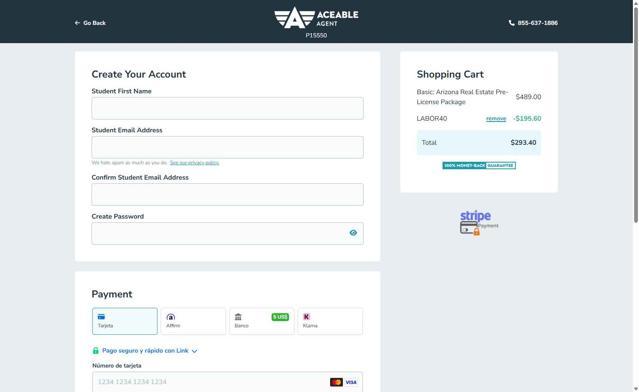Viewport: 639px width, 392px height.
Task: Click the Mastercard icon in card field
Action: click(336, 382)
